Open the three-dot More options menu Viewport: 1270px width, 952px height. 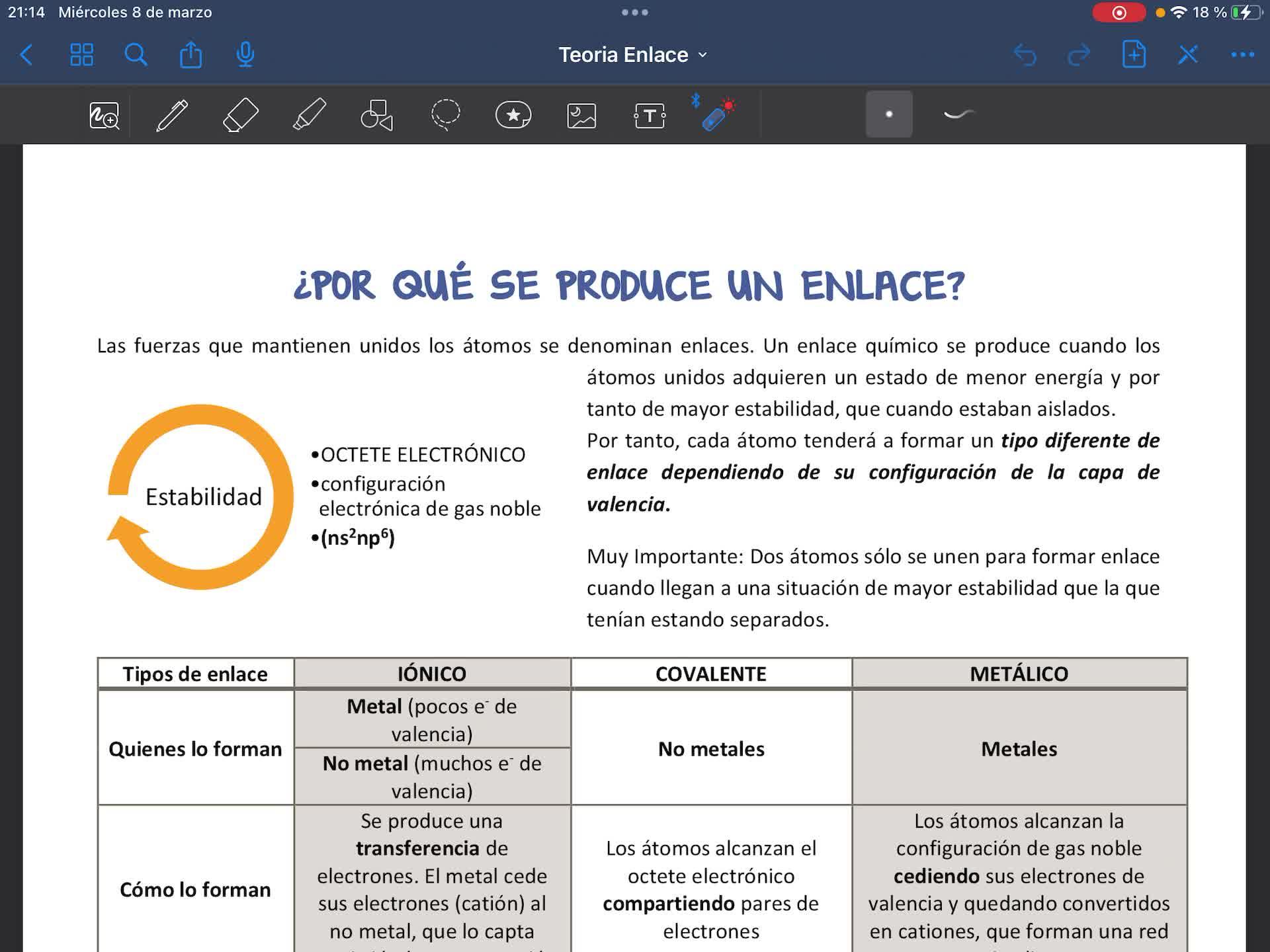click(x=1242, y=54)
